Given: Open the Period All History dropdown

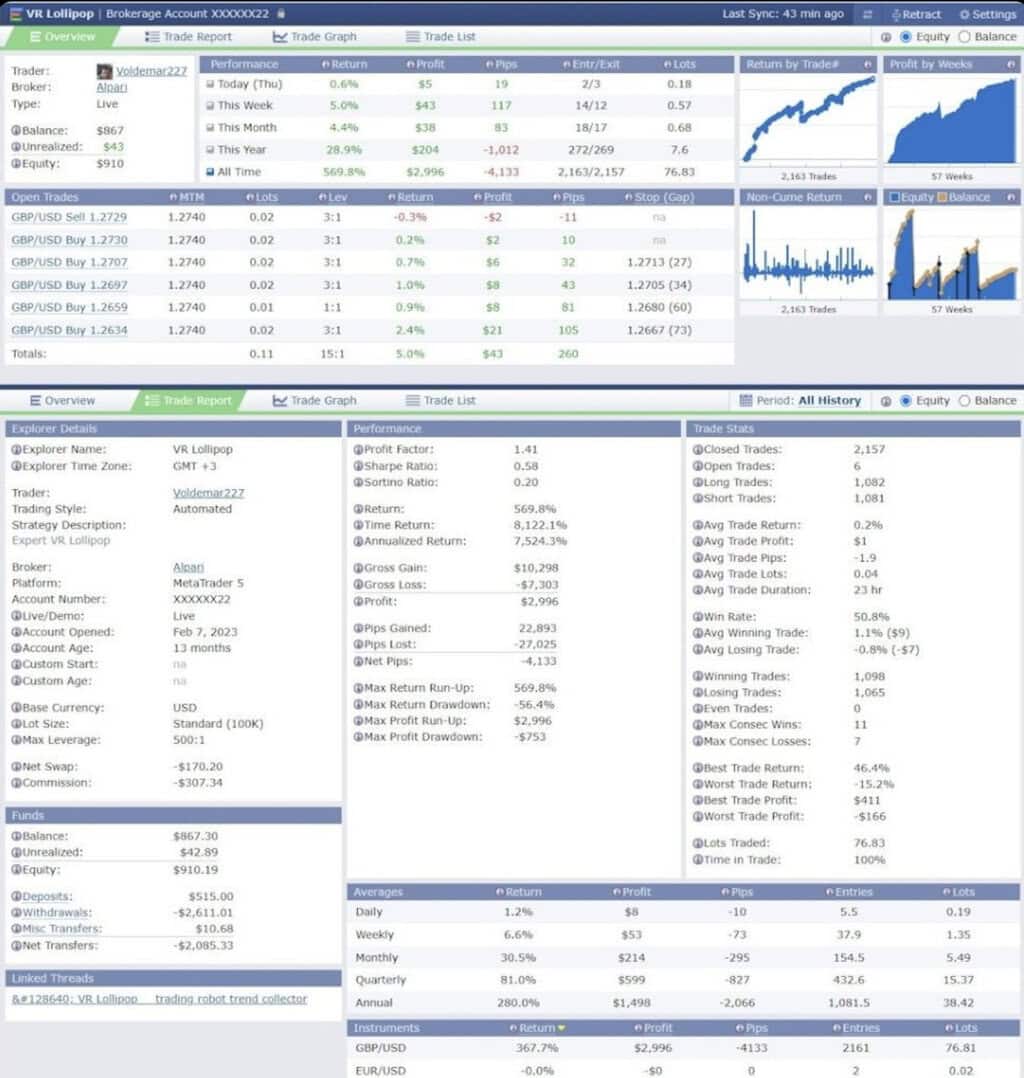Looking at the screenshot, I should point(801,400).
